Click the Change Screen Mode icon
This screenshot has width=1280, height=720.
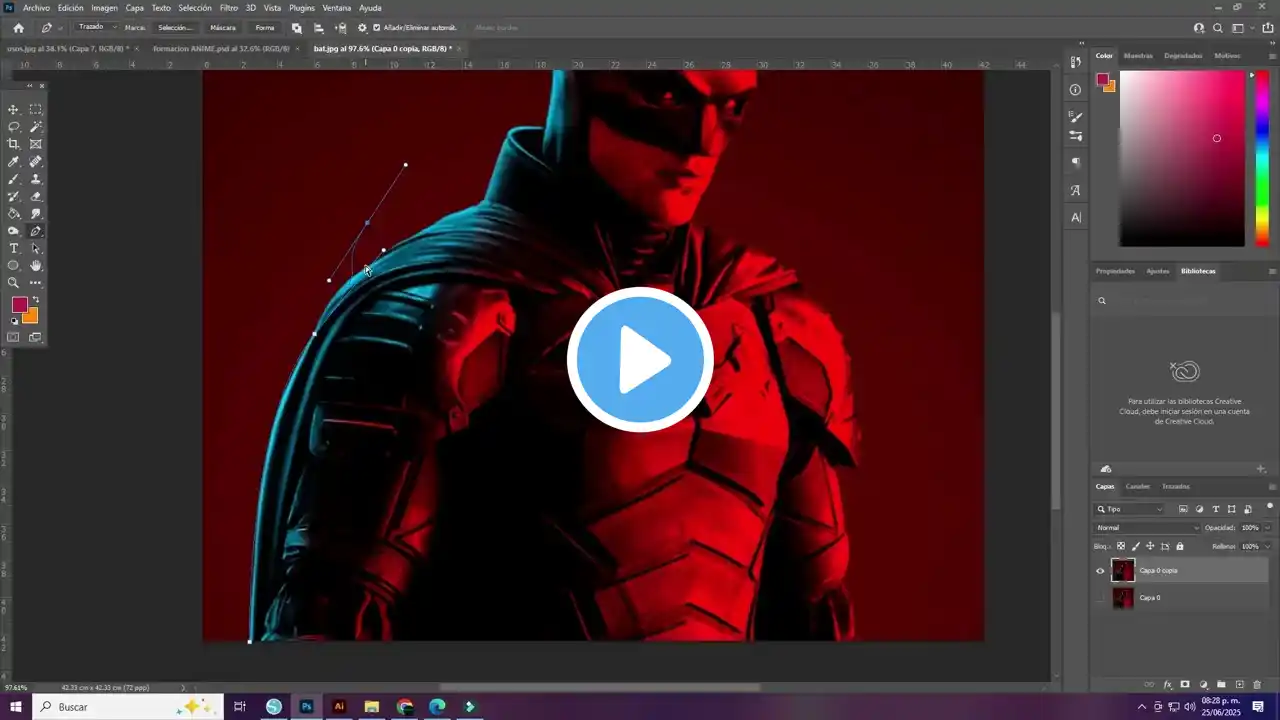(36, 337)
